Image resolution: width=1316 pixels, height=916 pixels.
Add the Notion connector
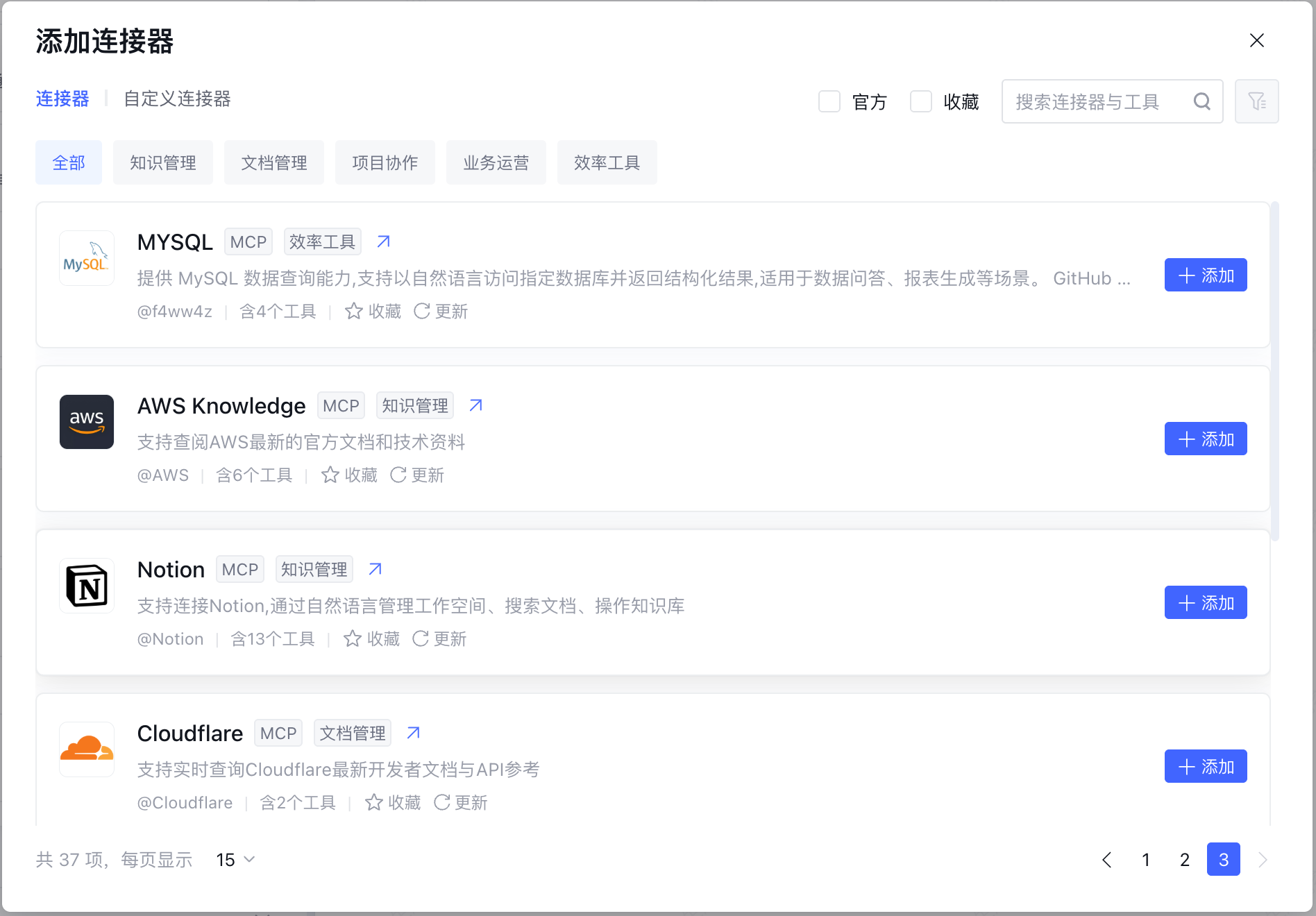coord(1206,602)
